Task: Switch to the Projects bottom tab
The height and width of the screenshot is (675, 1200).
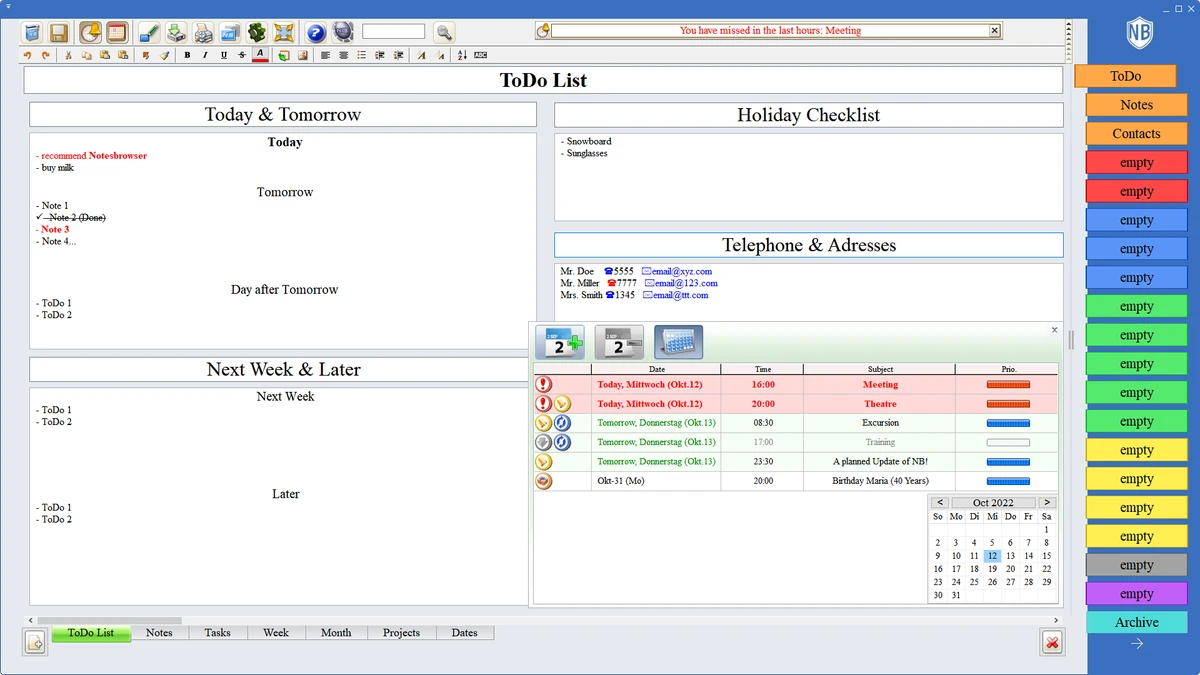Action: (x=401, y=633)
